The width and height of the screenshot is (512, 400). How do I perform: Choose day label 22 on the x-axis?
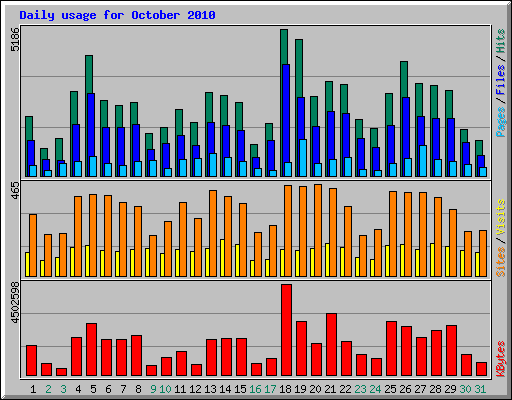[345, 389]
